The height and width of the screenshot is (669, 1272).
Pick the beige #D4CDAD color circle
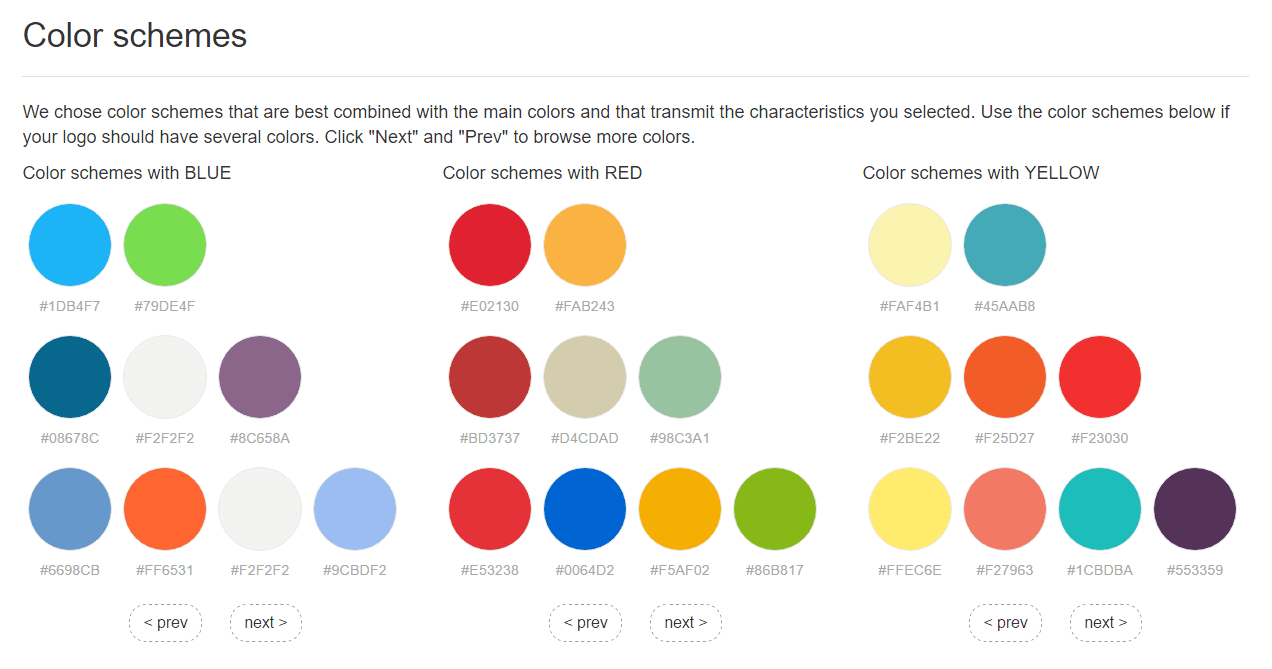click(585, 377)
